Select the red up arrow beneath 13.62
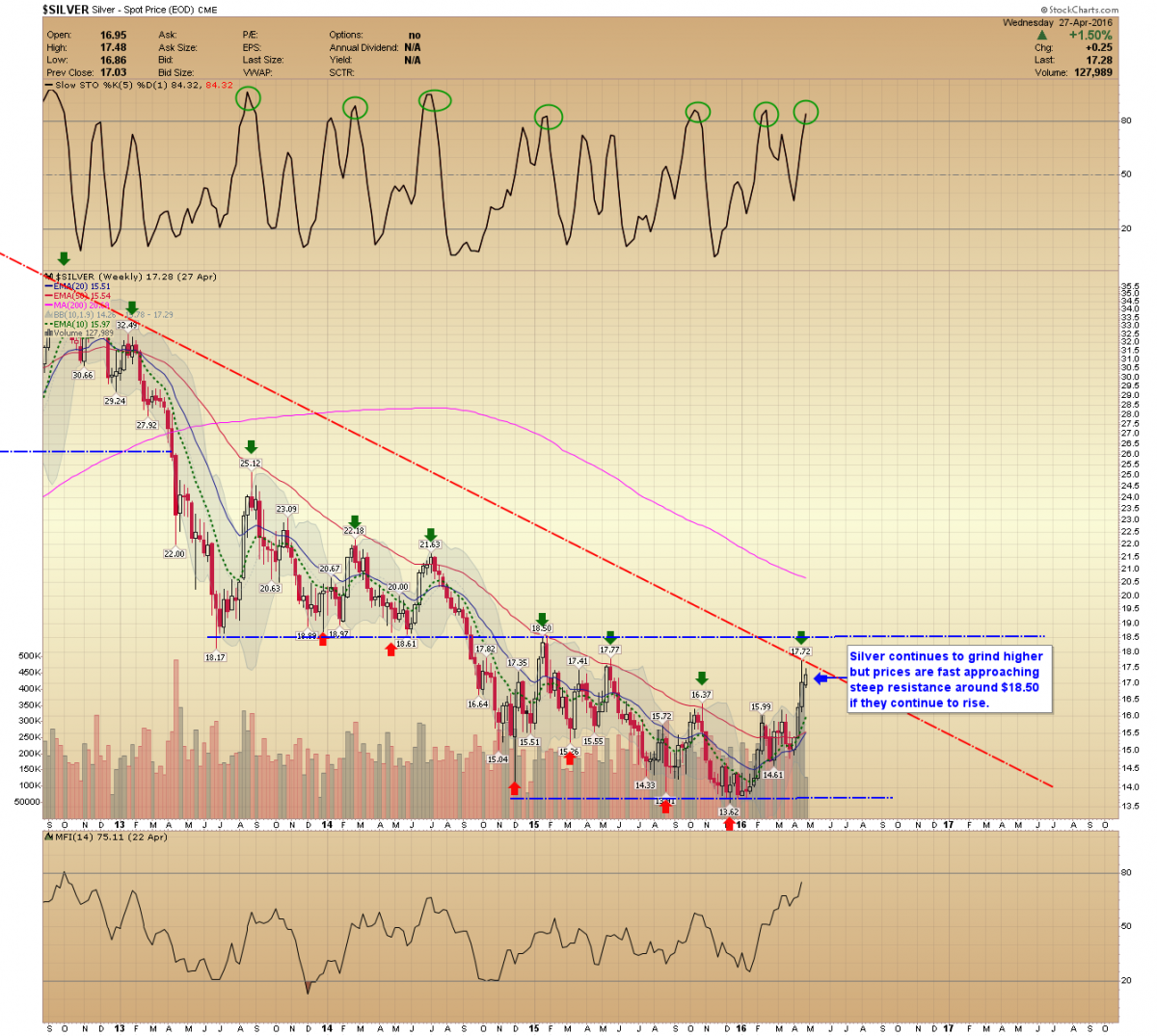The width and height of the screenshot is (1157, 1036). (x=729, y=824)
